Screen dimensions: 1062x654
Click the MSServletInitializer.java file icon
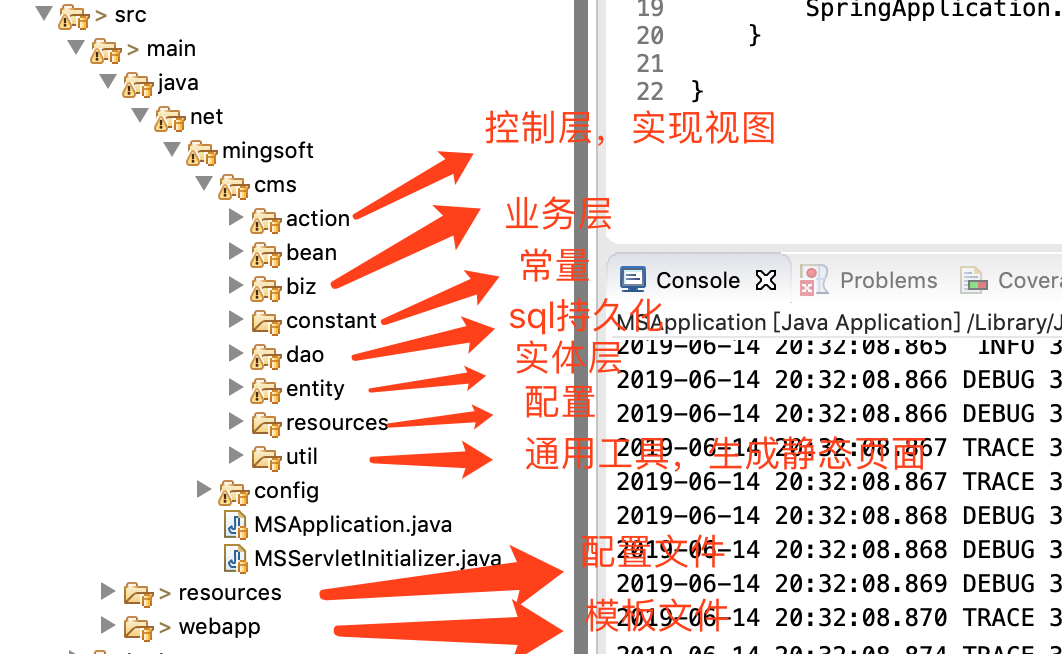point(235,558)
